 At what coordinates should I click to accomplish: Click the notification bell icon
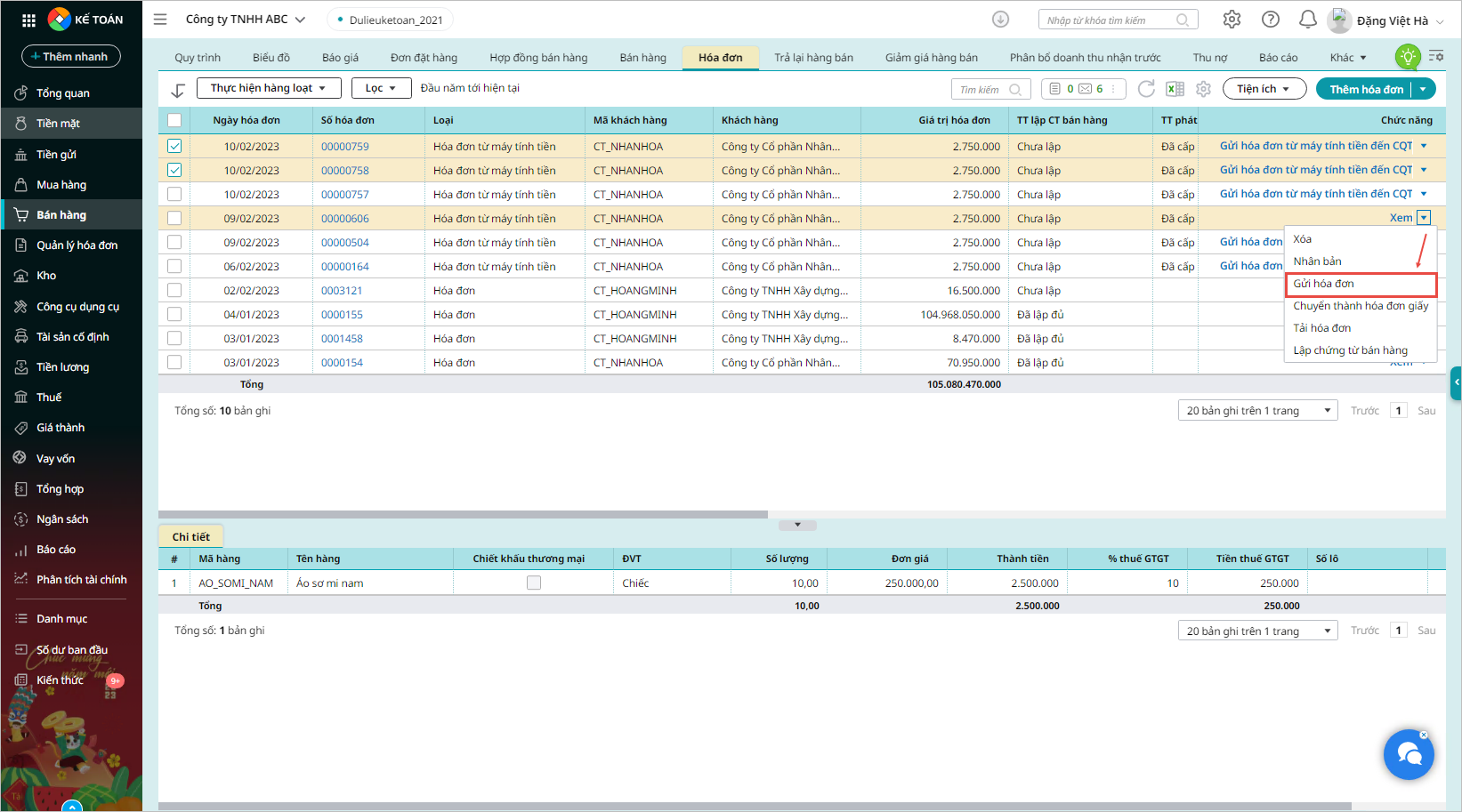click(x=1307, y=20)
